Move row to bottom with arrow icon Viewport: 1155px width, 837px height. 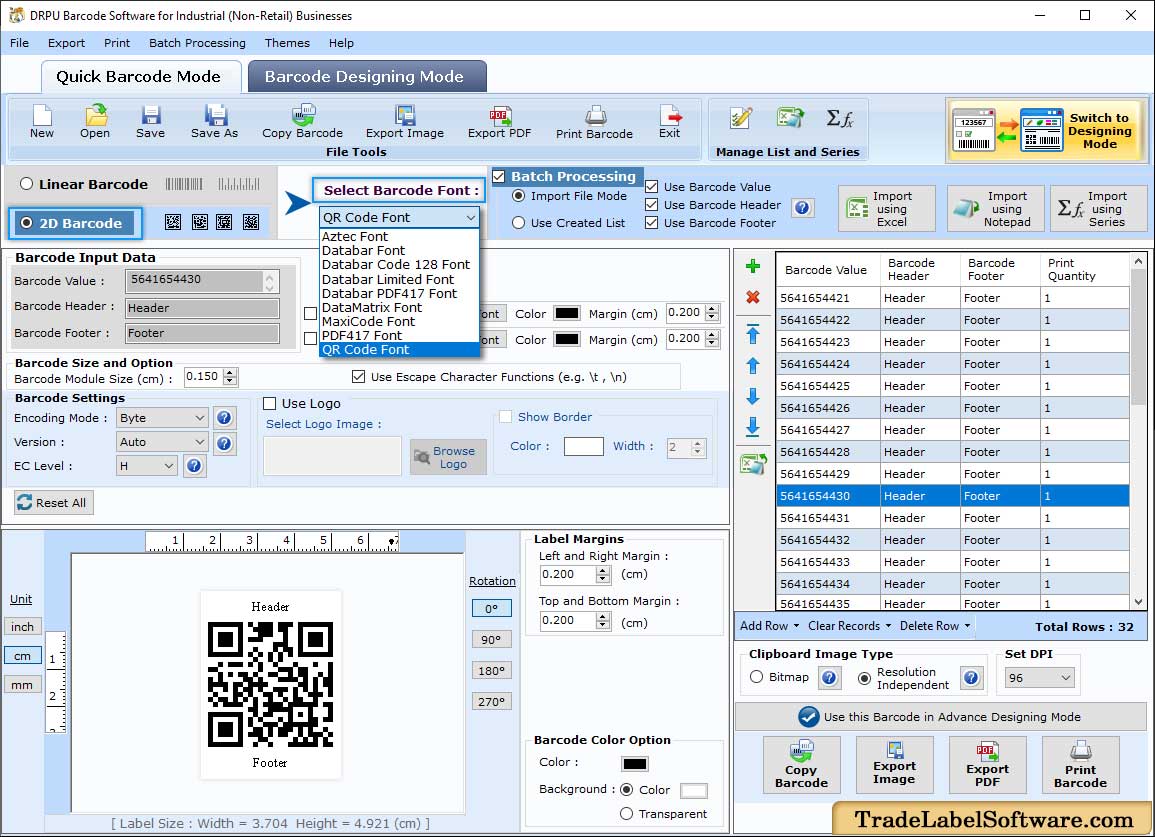(x=753, y=427)
